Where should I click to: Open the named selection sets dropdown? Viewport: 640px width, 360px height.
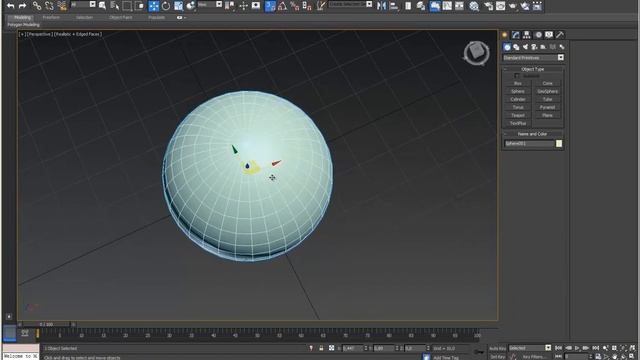(369, 4)
